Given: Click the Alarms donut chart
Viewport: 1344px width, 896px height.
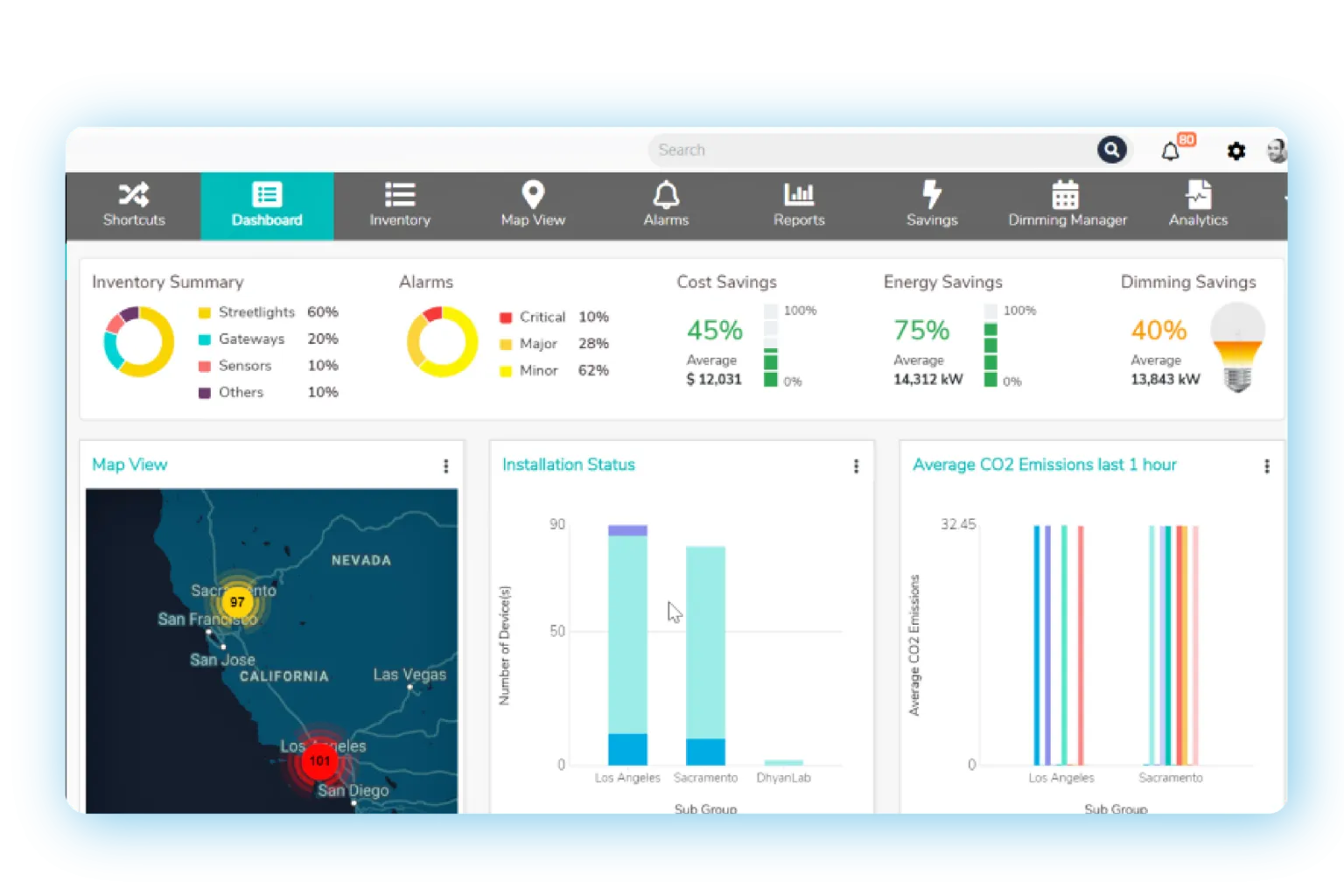Looking at the screenshot, I should click(443, 341).
